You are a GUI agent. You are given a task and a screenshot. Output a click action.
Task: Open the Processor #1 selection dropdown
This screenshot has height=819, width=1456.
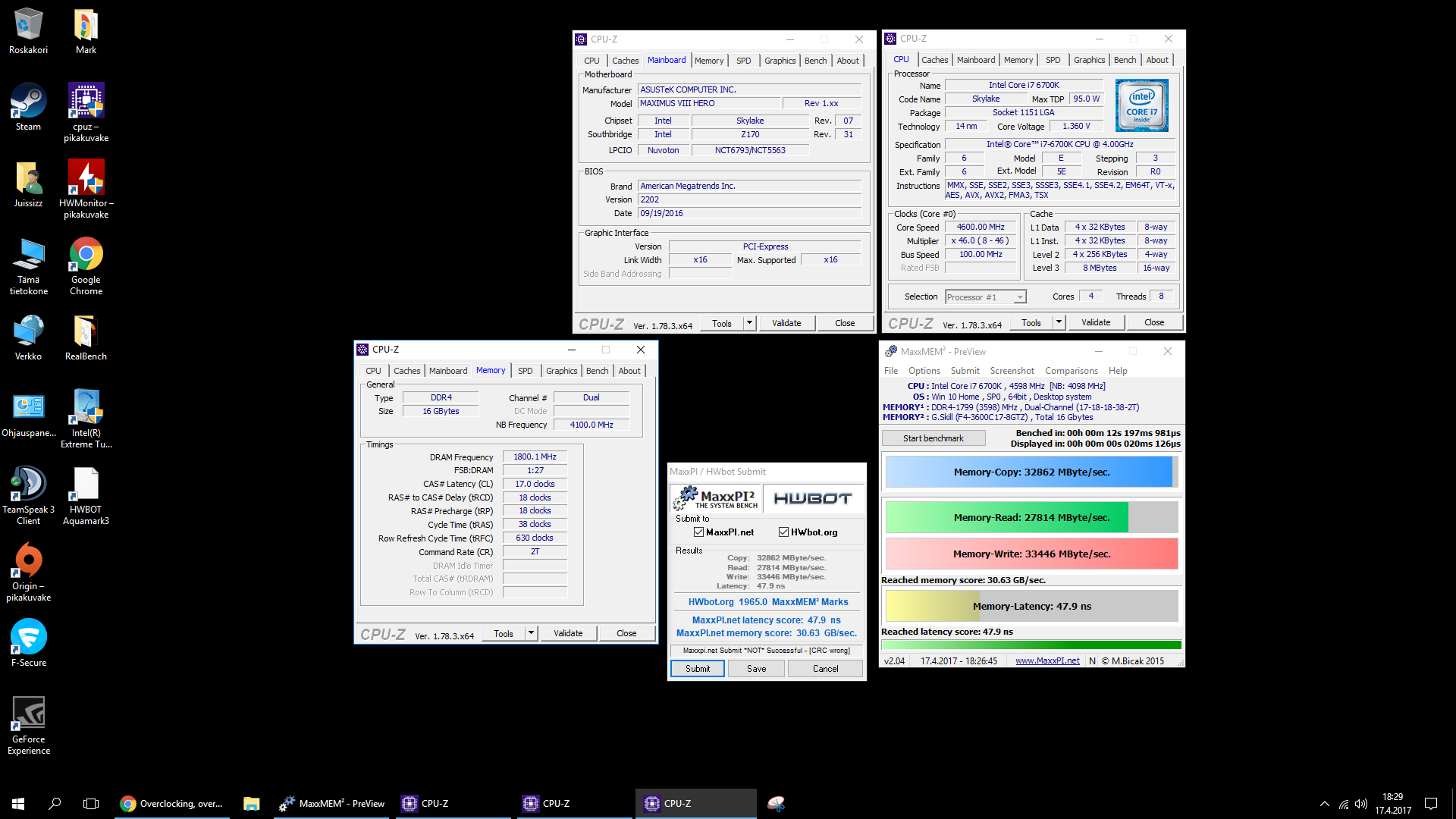tap(985, 297)
